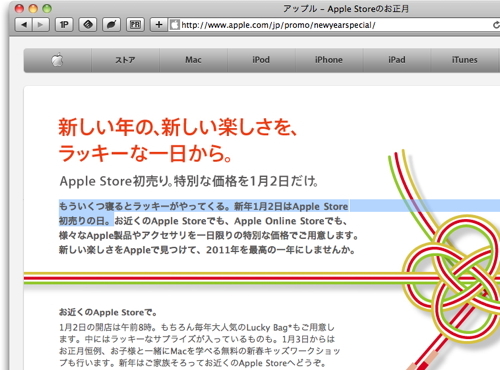
Task: Click the PB toolbar button
Action: [135, 25]
